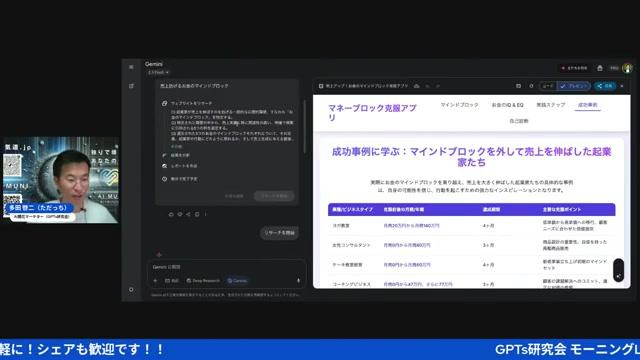
Task: Select the 数分で完了予定 clock row
Action: 180,179
